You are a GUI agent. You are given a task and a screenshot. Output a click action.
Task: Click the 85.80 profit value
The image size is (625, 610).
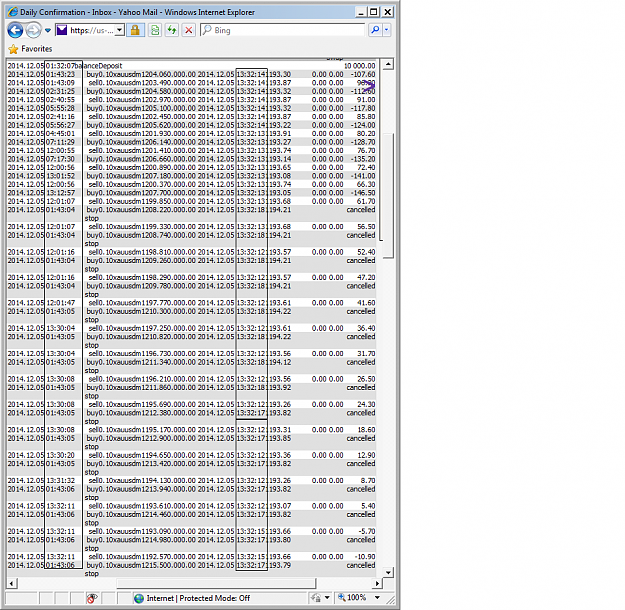coord(366,116)
